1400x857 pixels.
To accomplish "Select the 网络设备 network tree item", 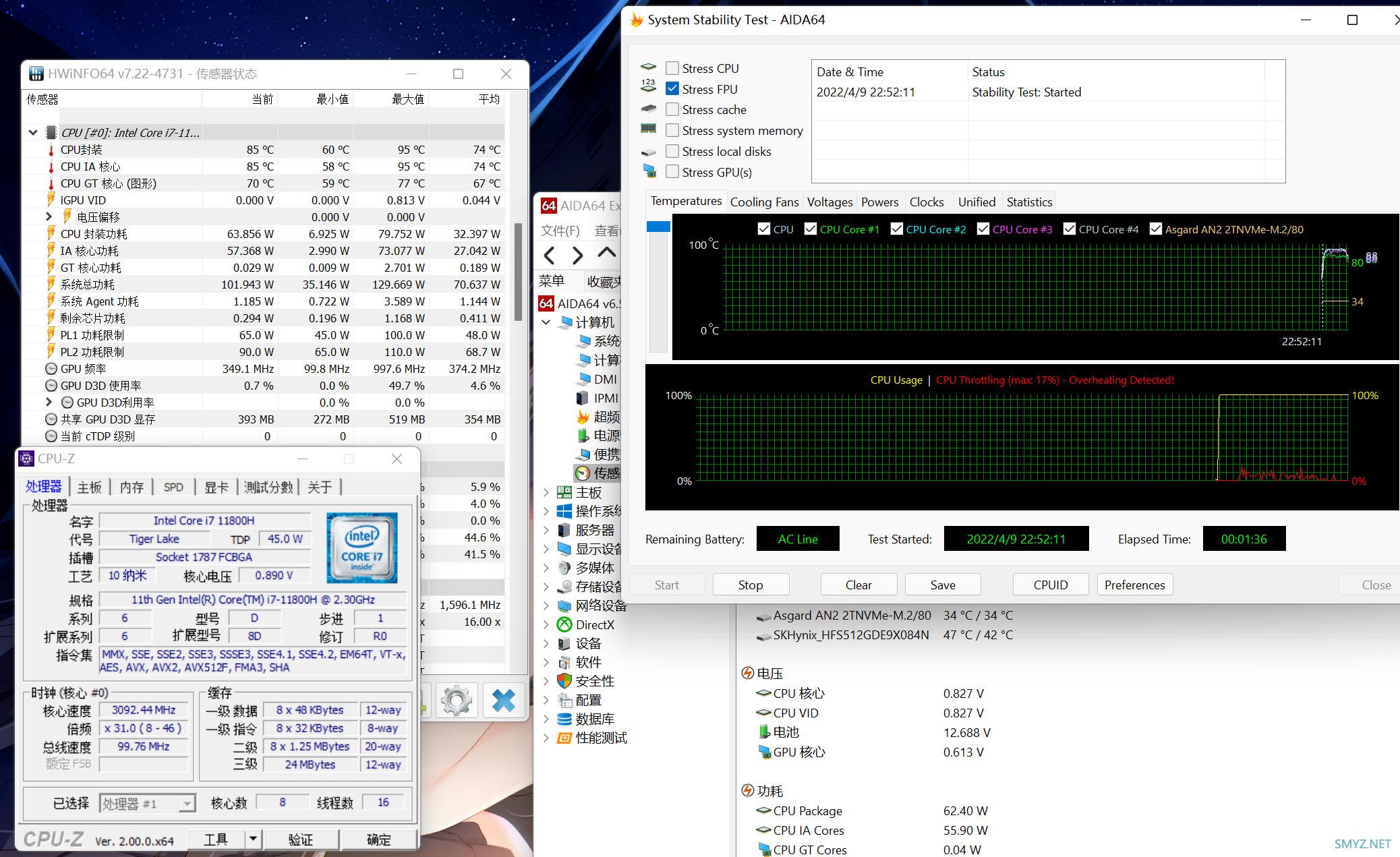I will (593, 605).
